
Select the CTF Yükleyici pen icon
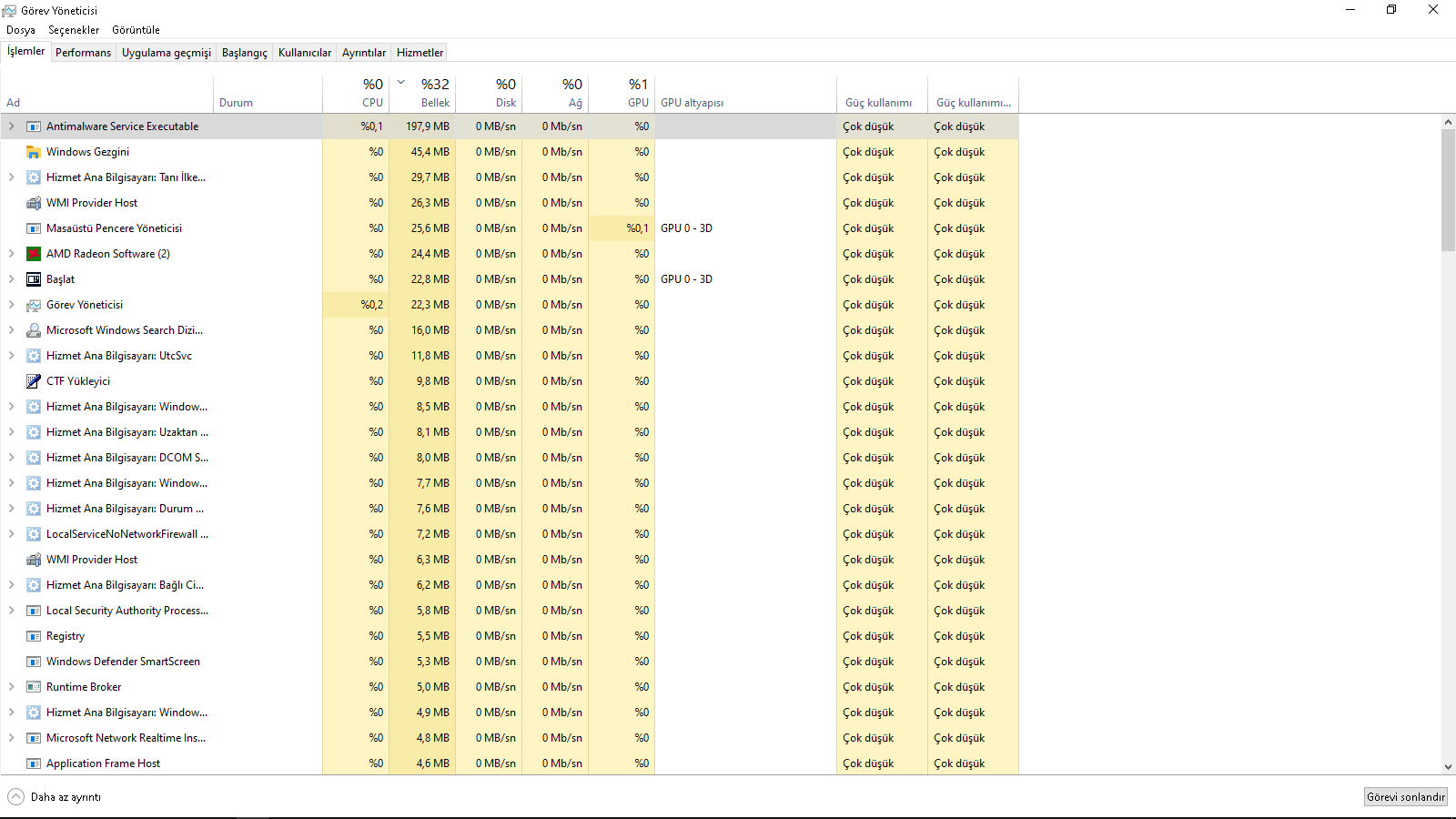[34, 381]
